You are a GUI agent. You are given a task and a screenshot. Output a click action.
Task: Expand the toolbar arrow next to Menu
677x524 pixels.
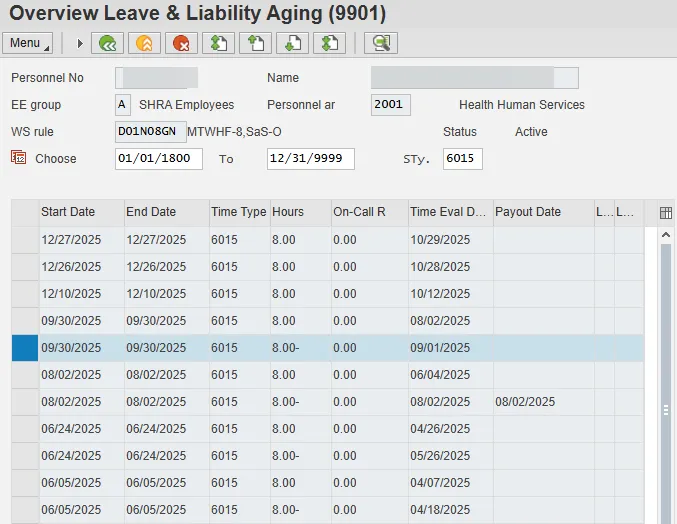80,43
